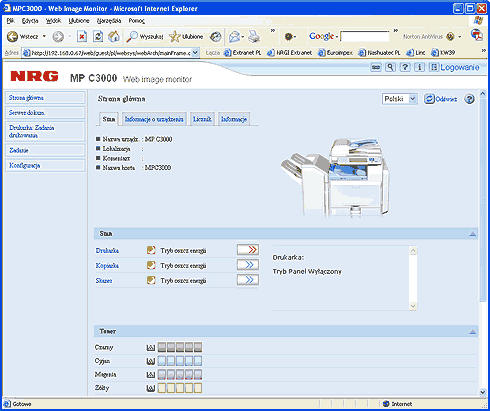The width and height of the screenshot is (490, 411).
Task: Open the address bar URL dropdown arrow
Action: click(x=195, y=53)
